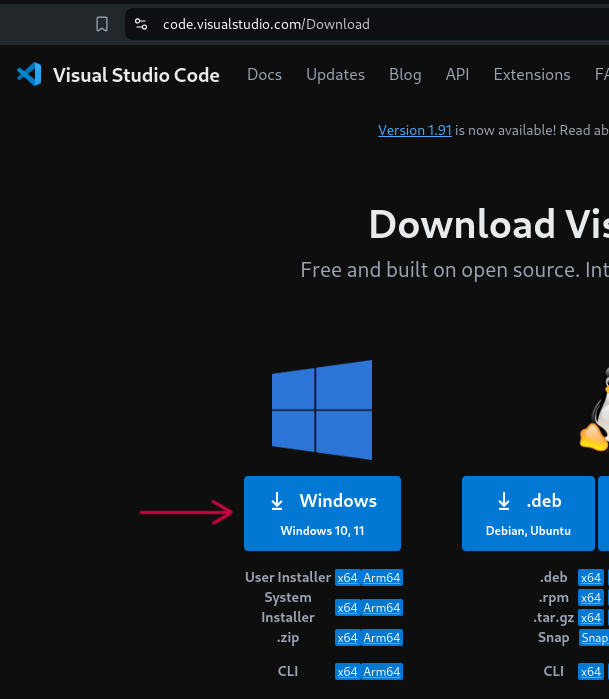Click the Visual Studio Code logo icon
Image resolution: width=609 pixels, height=699 pixels.
(x=29, y=74)
